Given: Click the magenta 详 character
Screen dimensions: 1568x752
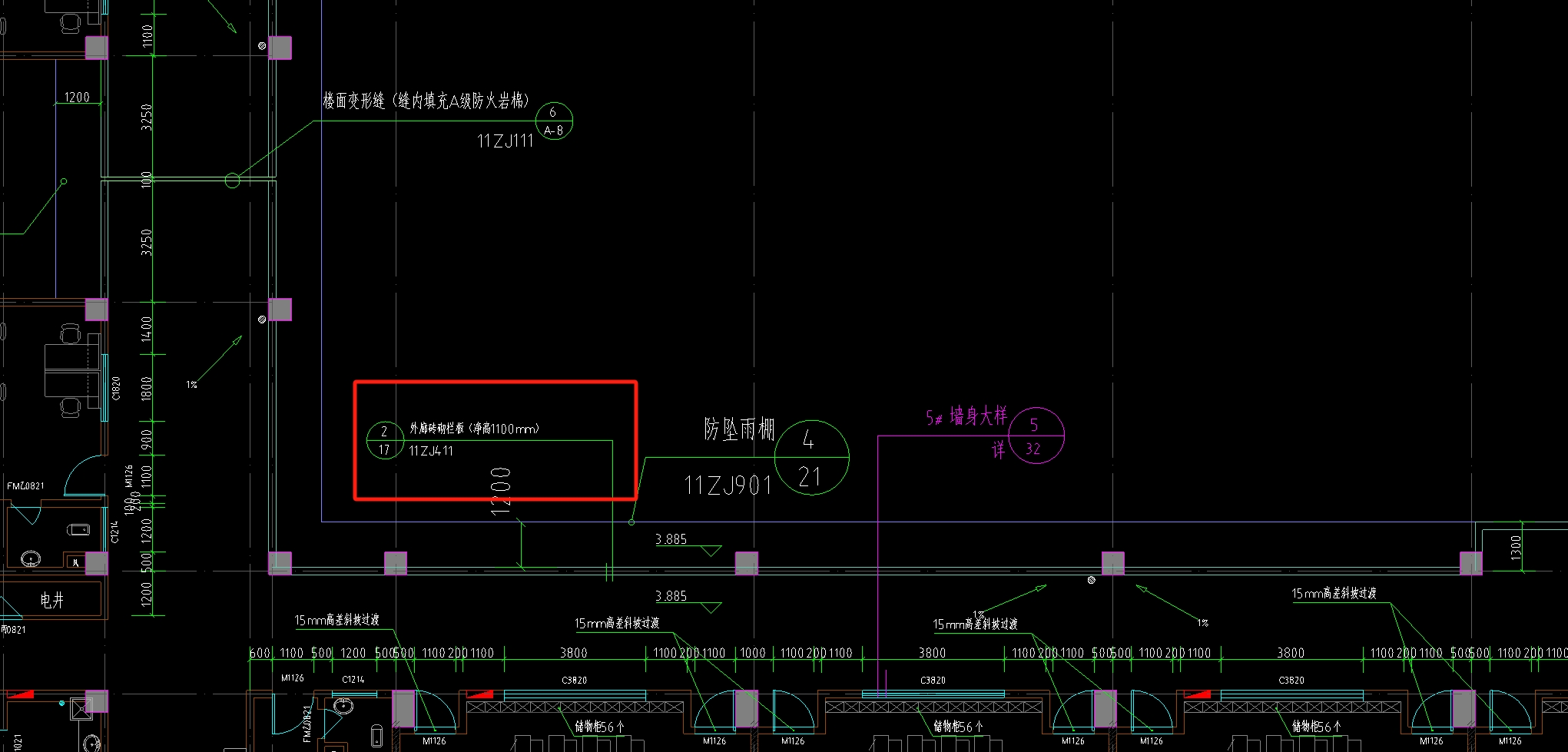Looking at the screenshot, I should (x=999, y=450).
